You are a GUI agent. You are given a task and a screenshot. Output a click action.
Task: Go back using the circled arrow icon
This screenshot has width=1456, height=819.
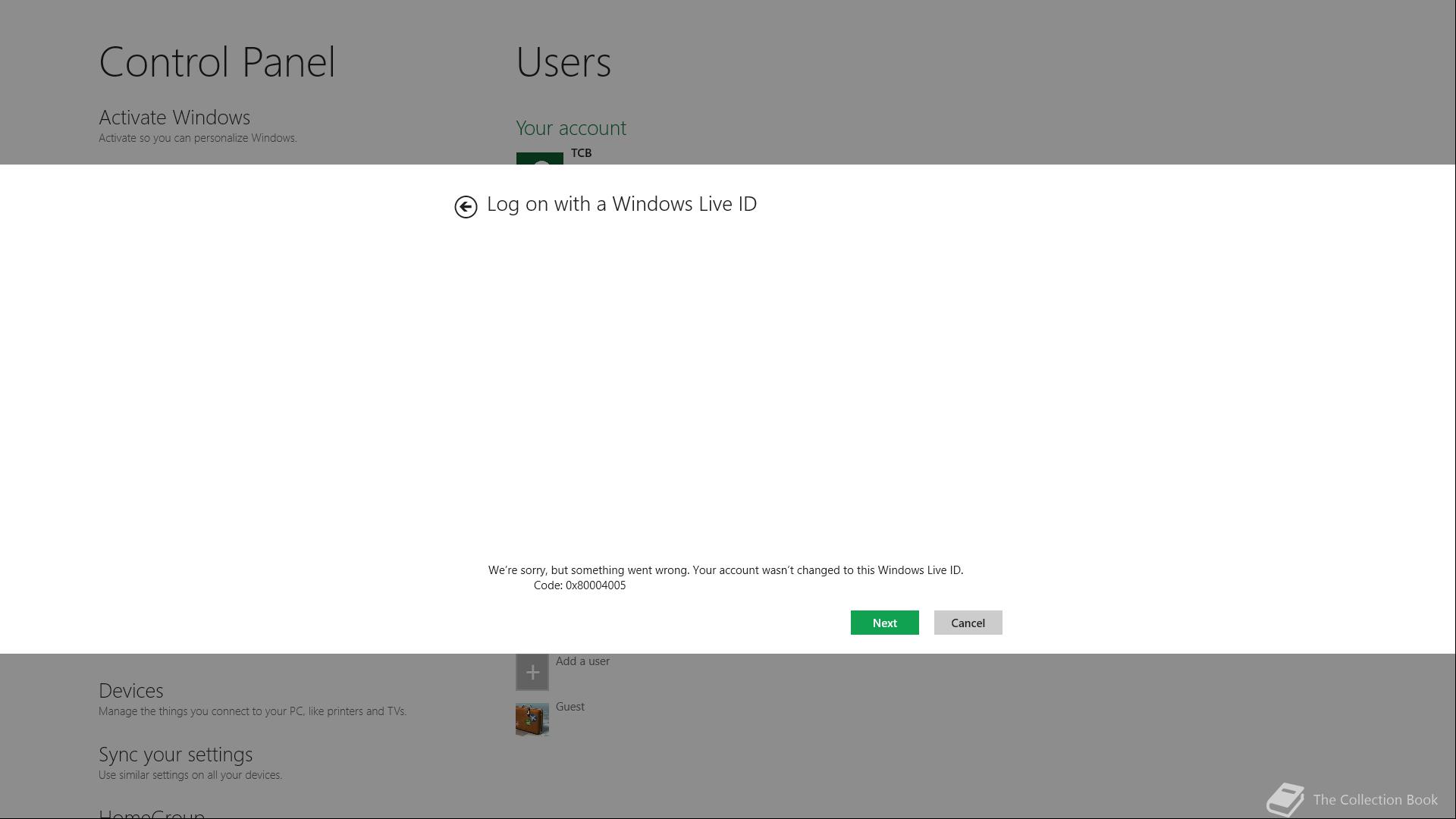466,206
